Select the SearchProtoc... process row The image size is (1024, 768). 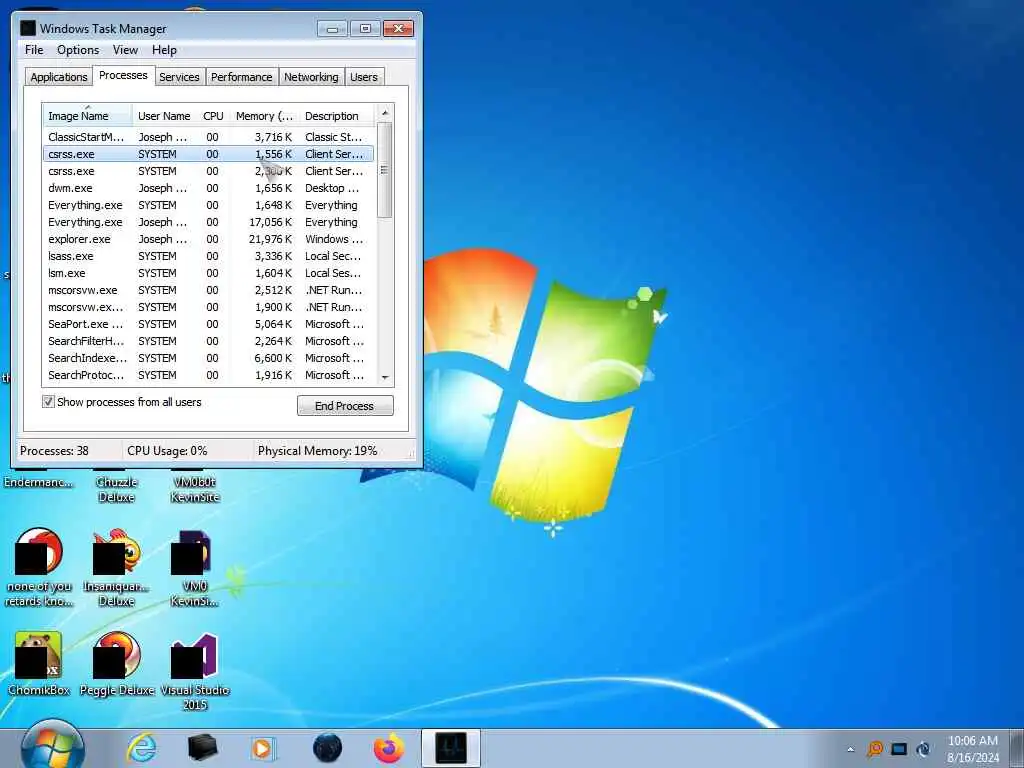pyautogui.click(x=209, y=375)
